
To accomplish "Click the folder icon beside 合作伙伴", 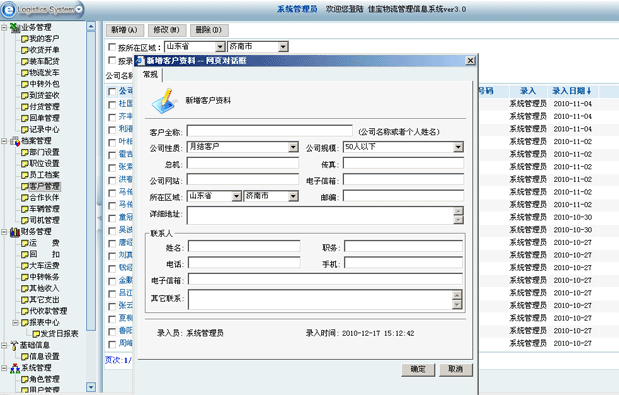I will click(25, 198).
